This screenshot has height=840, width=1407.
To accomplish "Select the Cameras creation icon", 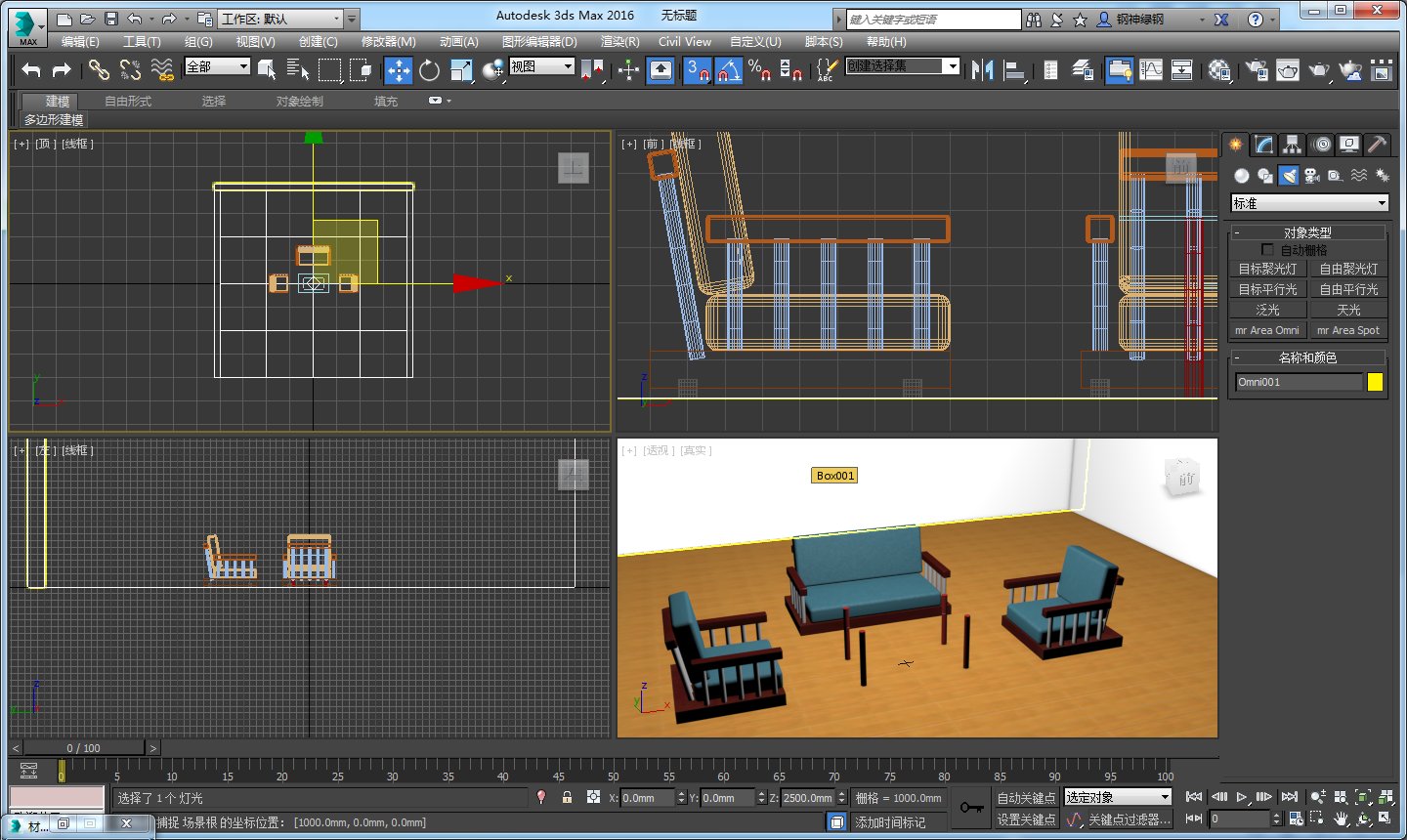I will point(1311,176).
